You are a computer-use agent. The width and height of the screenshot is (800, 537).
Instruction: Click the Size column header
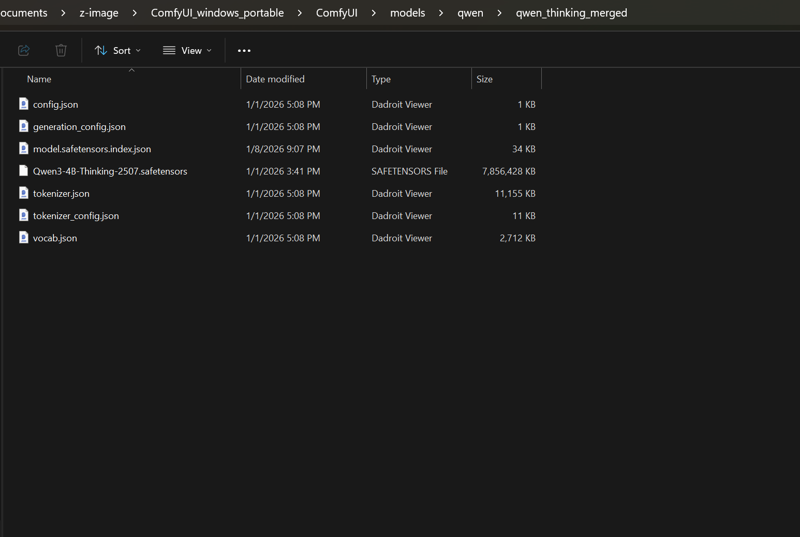click(484, 79)
